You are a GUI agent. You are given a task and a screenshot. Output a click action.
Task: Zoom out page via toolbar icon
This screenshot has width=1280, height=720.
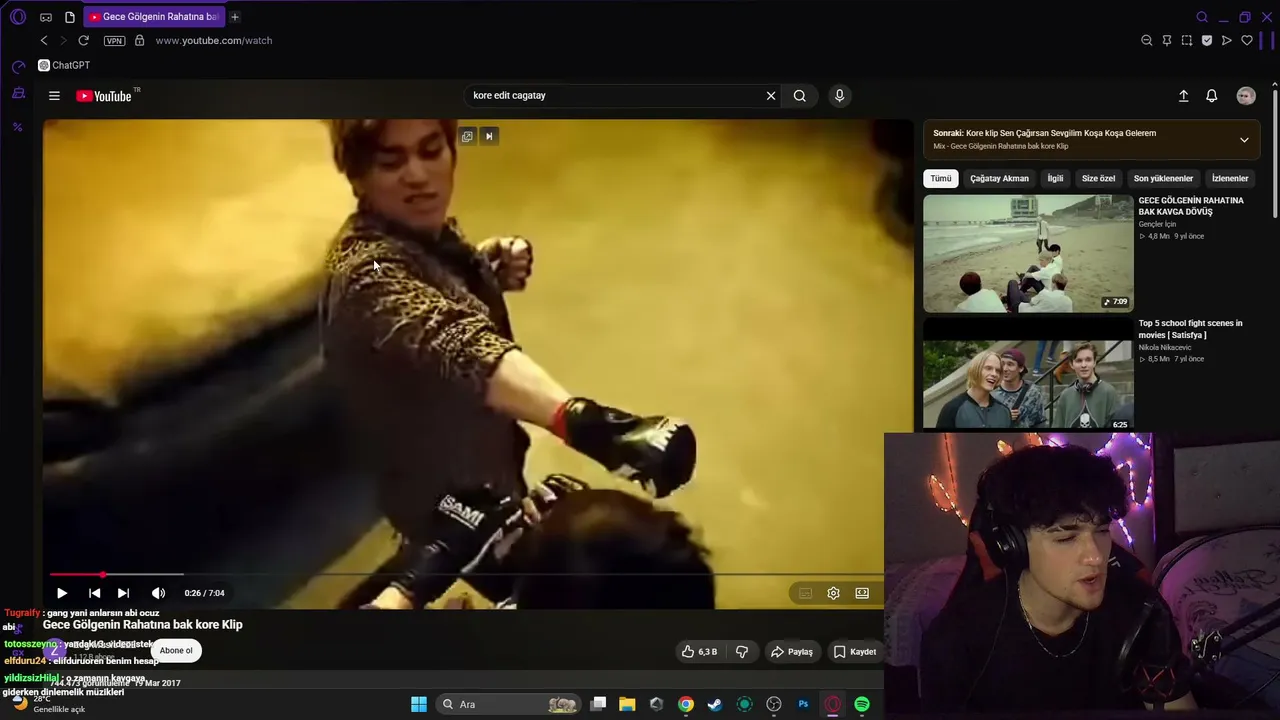1147,41
